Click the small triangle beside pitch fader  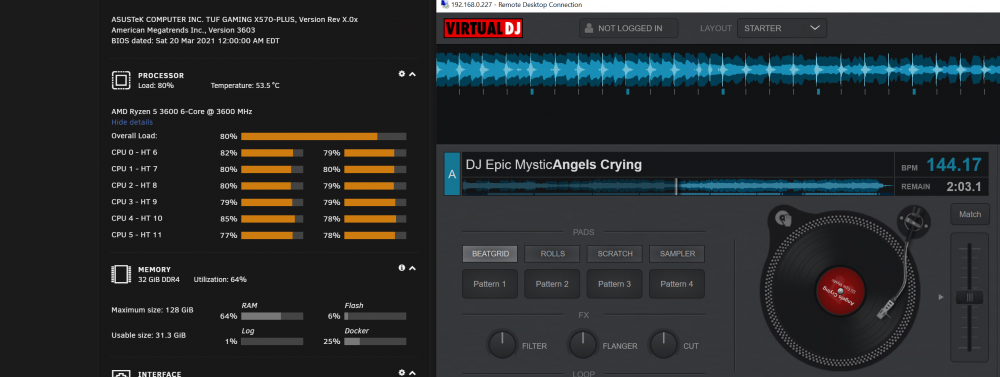pyautogui.click(x=941, y=297)
